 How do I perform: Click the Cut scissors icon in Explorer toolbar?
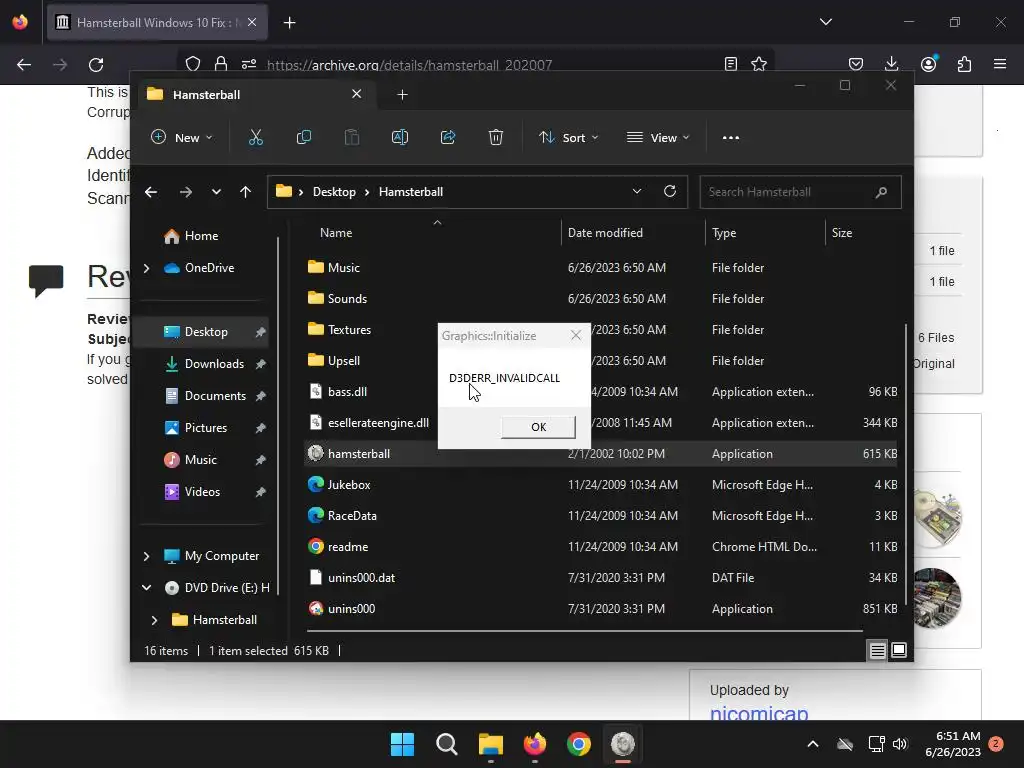click(255, 137)
